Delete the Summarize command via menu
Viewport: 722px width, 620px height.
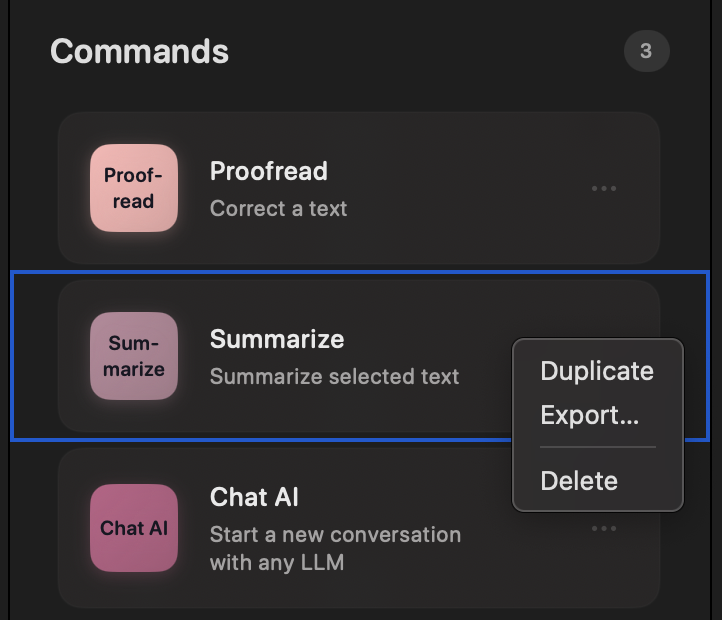579,481
